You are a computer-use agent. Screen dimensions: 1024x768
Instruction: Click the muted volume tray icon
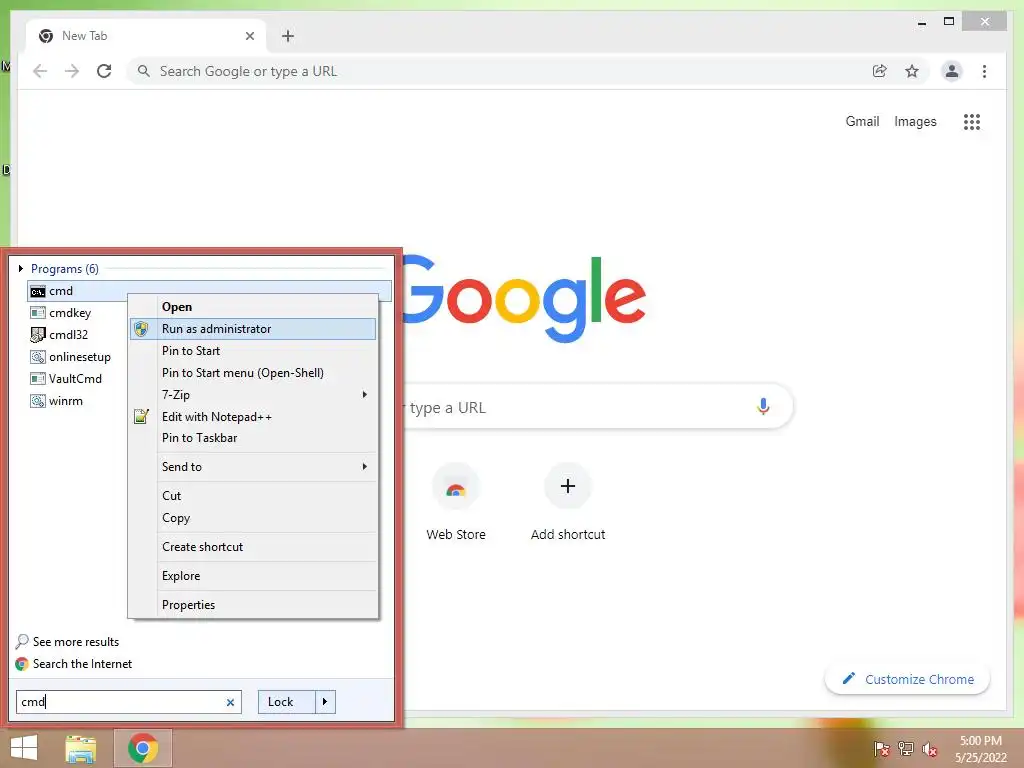pos(930,749)
